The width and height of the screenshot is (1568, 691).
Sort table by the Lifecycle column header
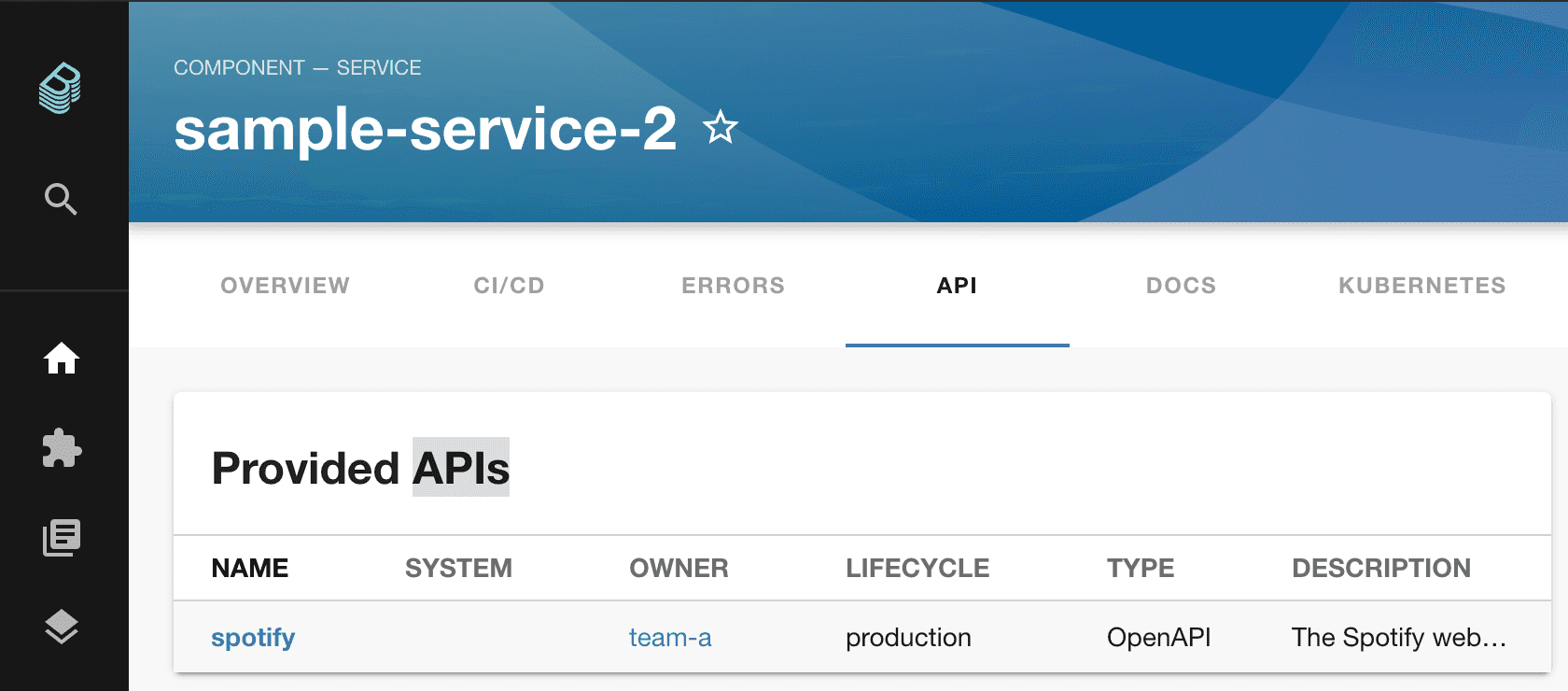[917, 568]
